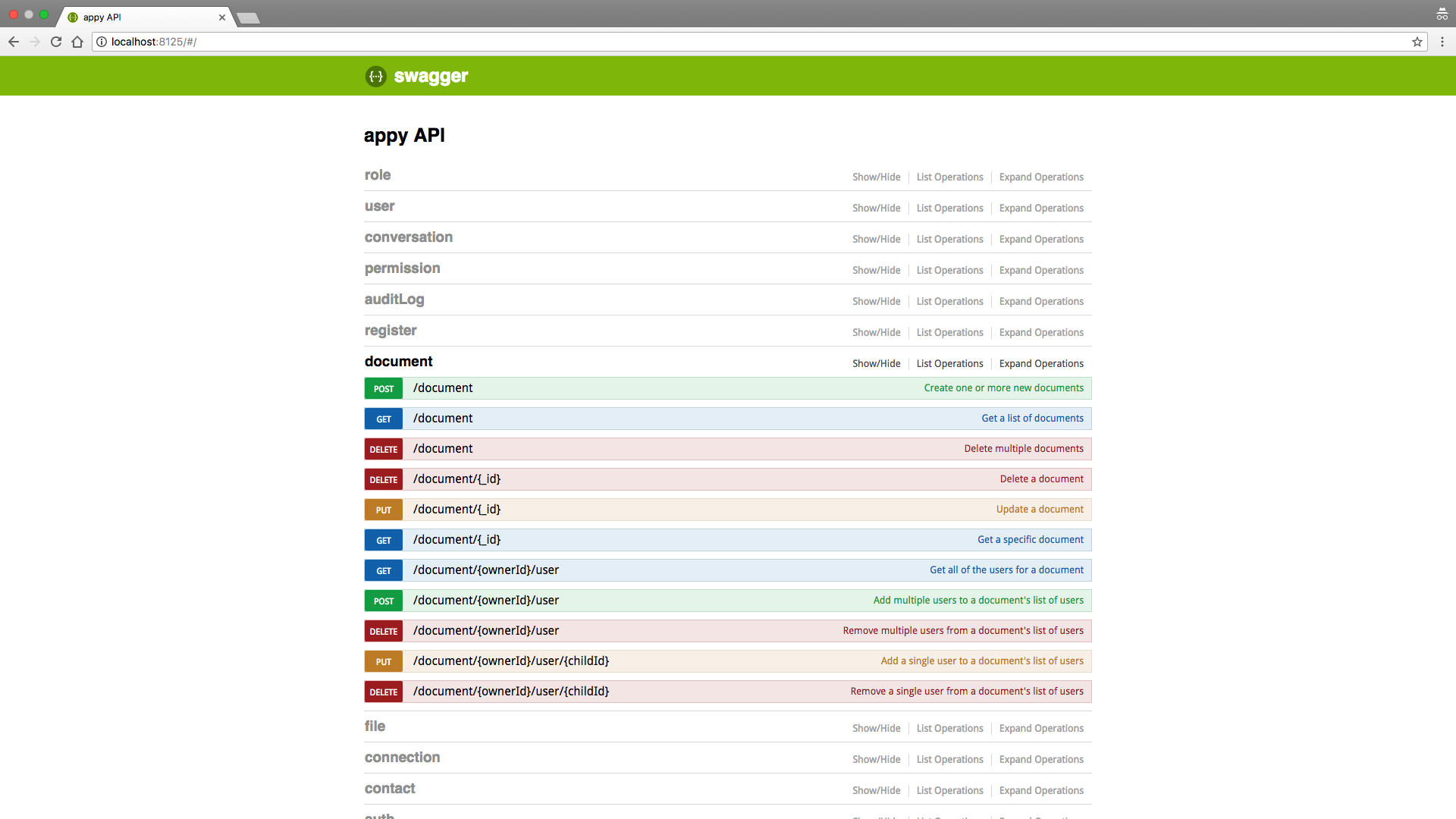This screenshot has width=1456, height=819.
Task: Open the Chrome three-dot menu
Action: coord(1442,42)
